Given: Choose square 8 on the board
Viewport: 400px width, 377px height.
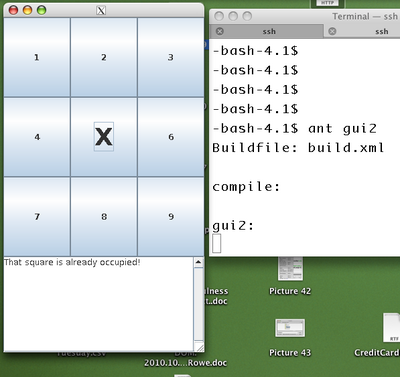Looking at the screenshot, I should click(104, 217).
